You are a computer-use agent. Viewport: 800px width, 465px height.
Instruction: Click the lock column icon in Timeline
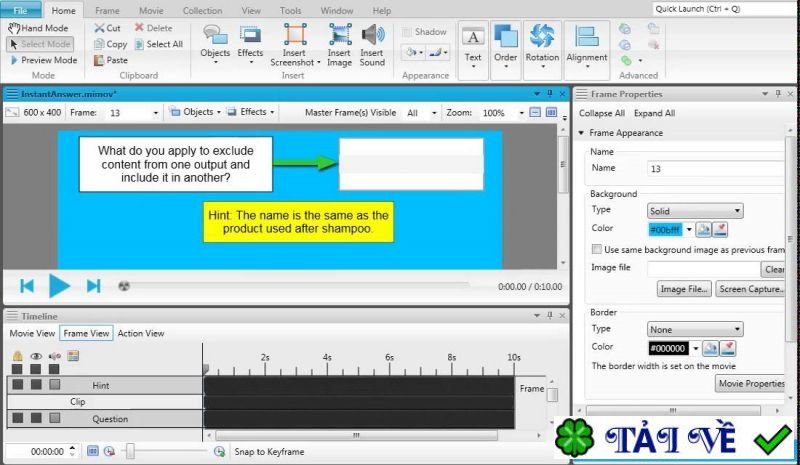click(x=17, y=356)
